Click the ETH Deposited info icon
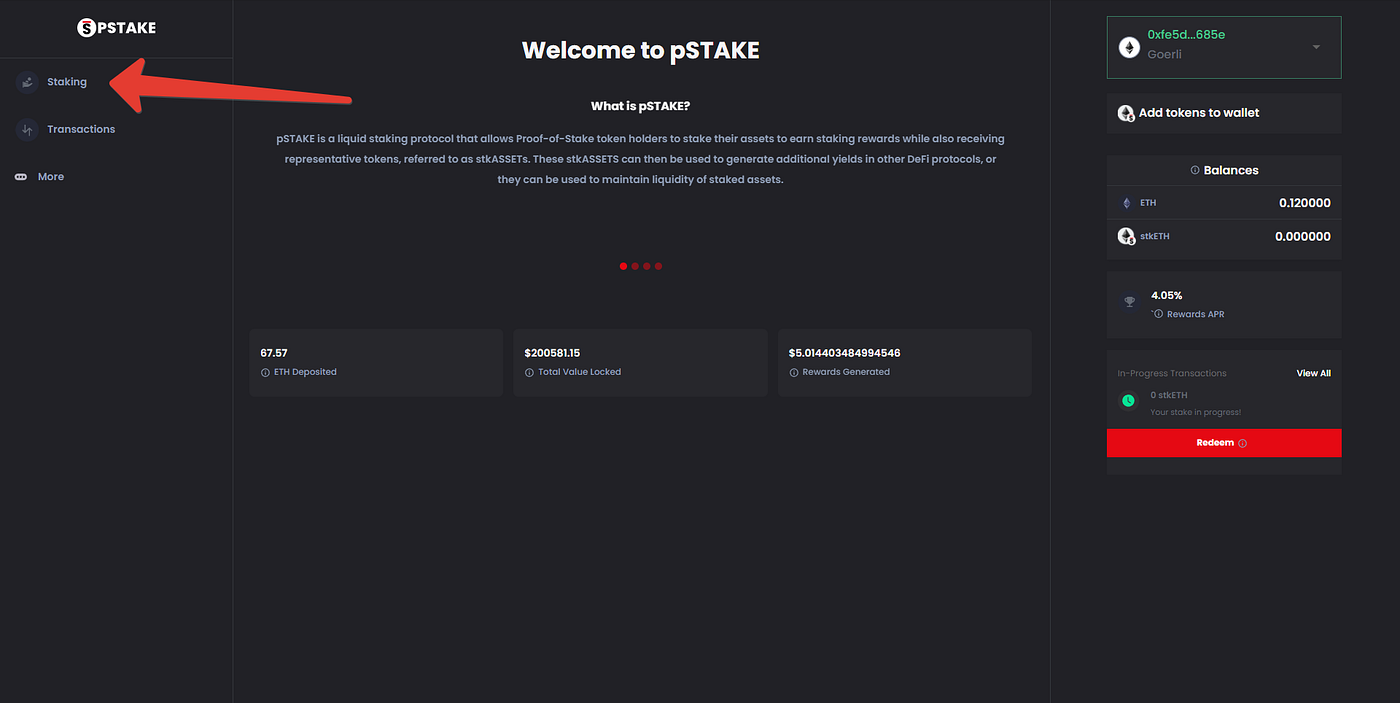Viewport: 1400px width, 703px height. (265, 372)
